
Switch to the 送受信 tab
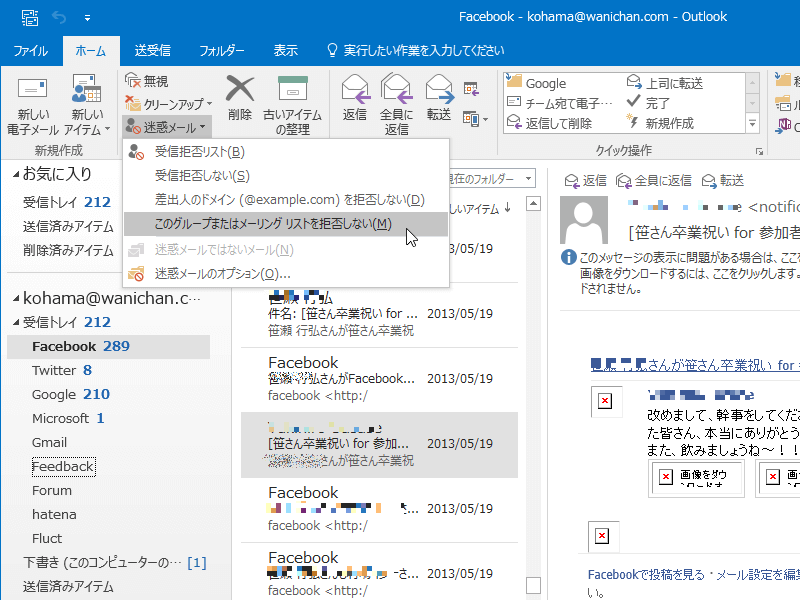[x=153, y=51]
